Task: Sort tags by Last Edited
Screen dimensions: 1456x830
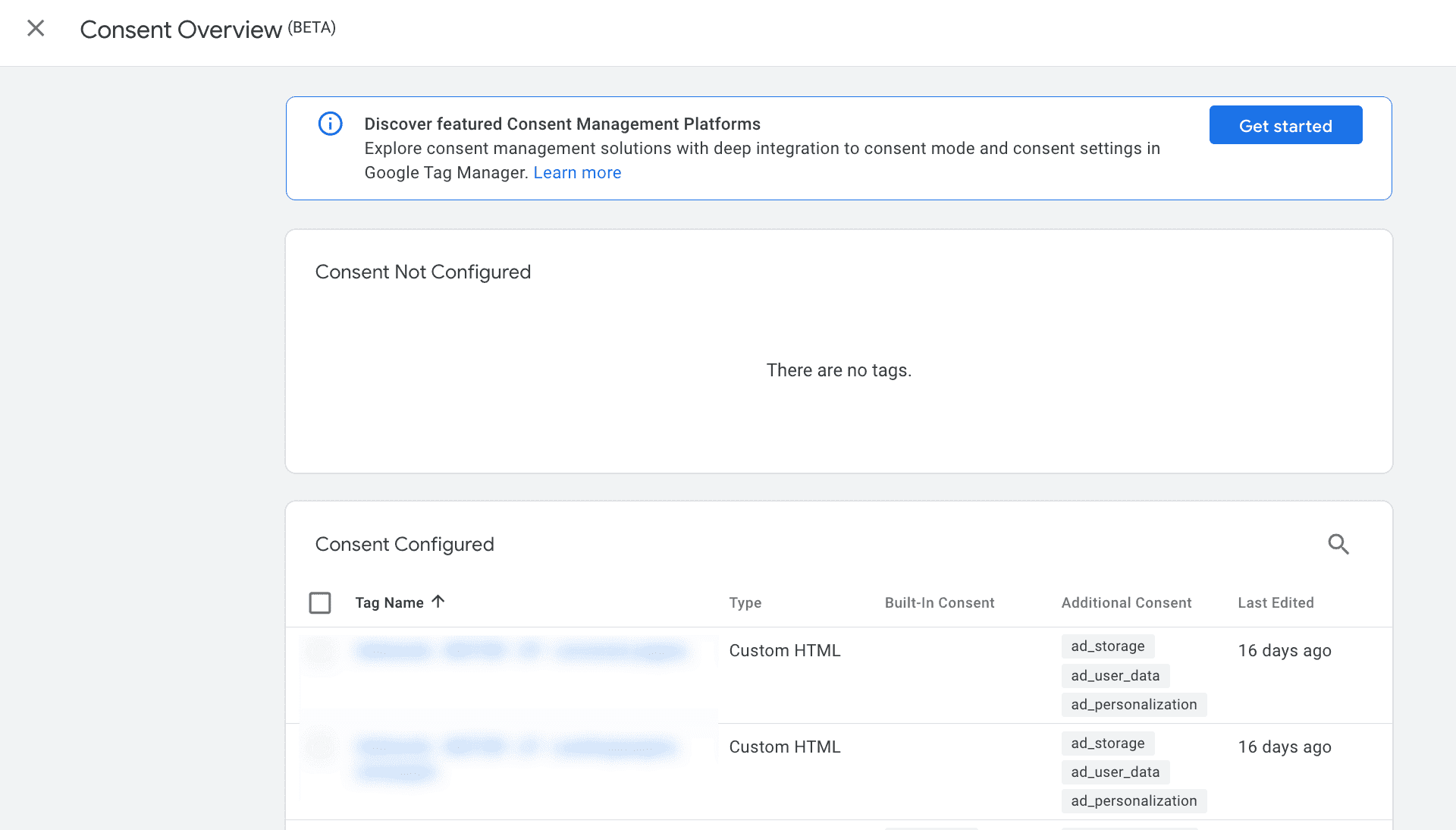Action: pos(1276,602)
